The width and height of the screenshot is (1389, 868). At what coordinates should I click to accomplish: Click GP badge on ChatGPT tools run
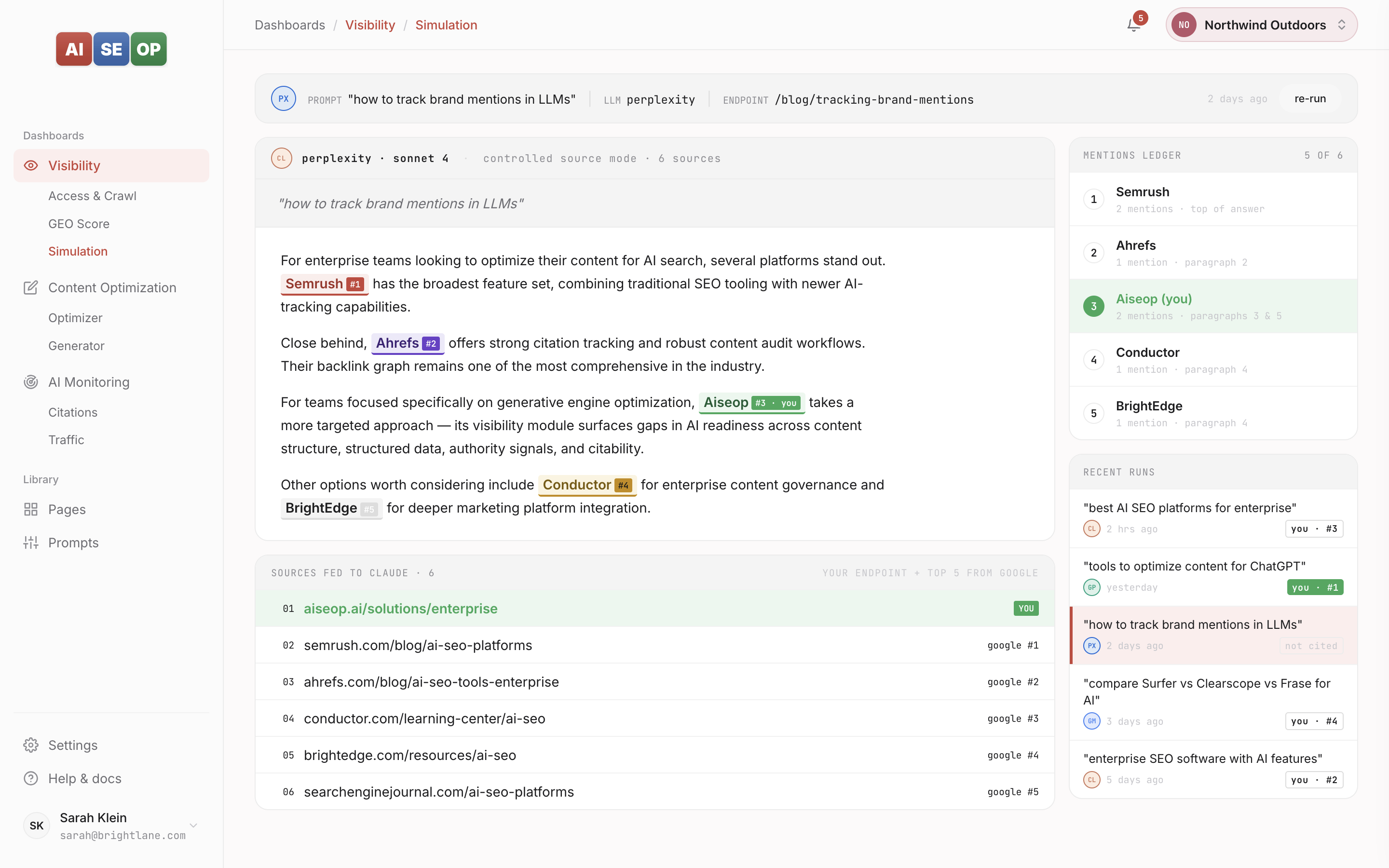click(x=1092, y=587)
